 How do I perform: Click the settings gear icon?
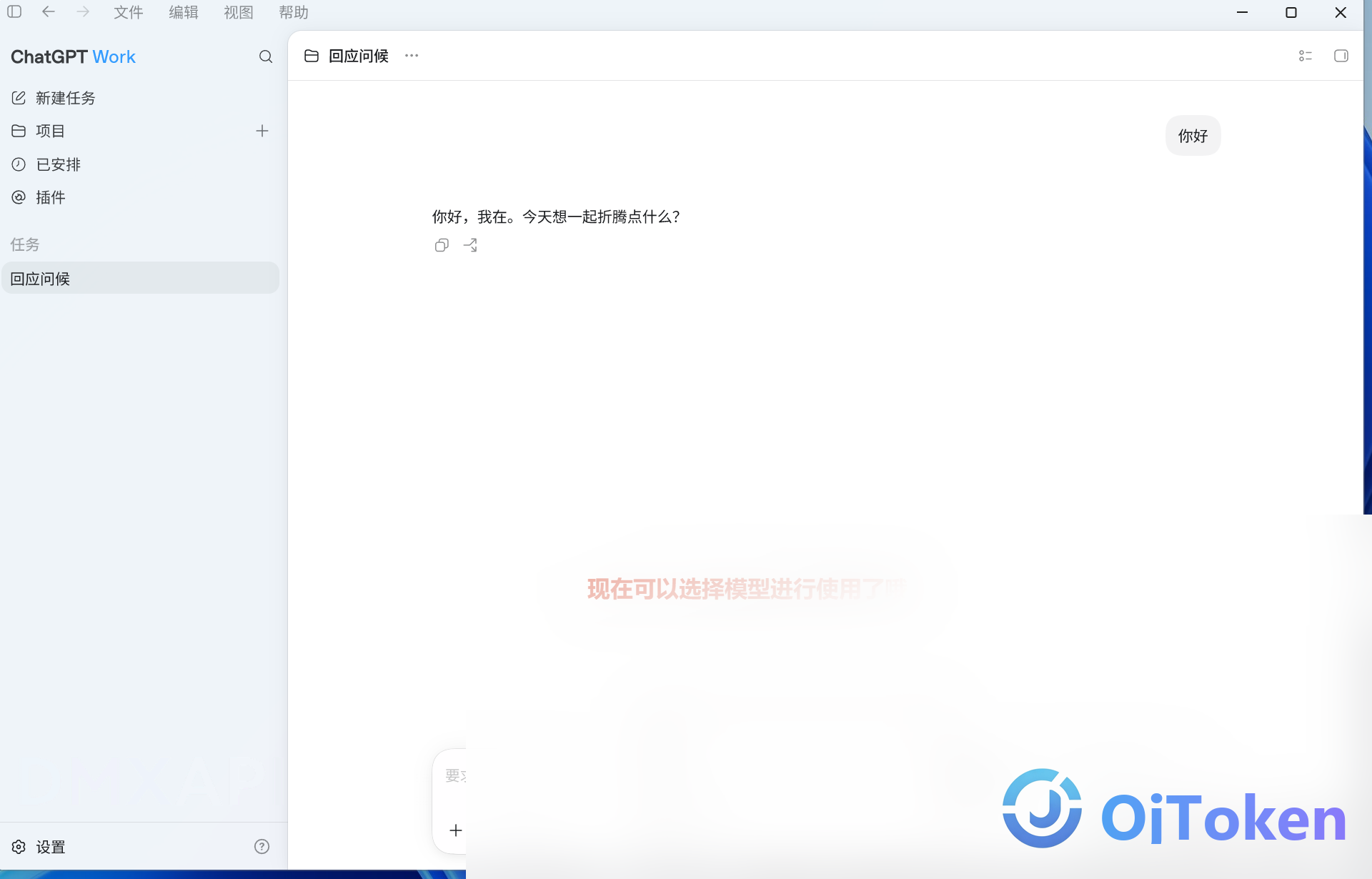pos(19,847)
